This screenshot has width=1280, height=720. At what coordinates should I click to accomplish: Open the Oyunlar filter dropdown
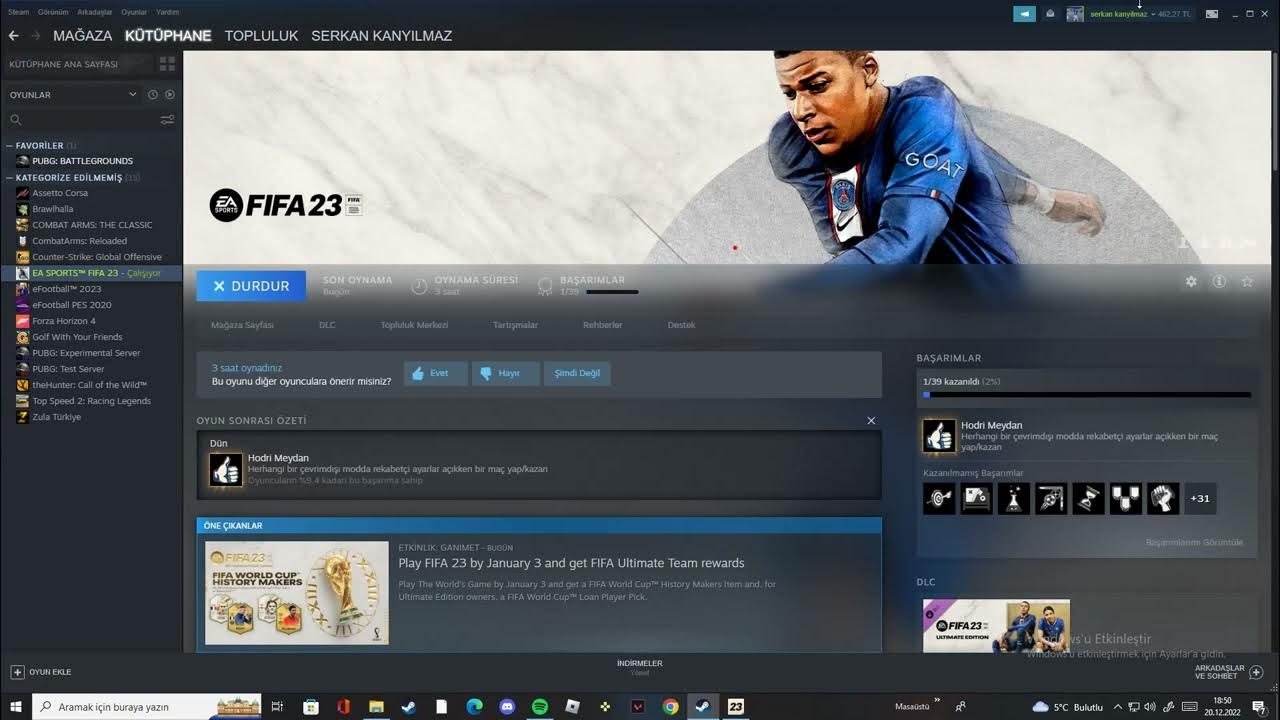tap(74, 94)
